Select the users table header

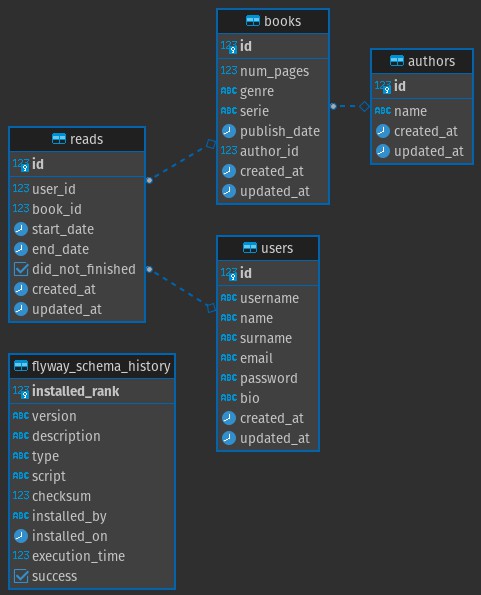point(268,248)
